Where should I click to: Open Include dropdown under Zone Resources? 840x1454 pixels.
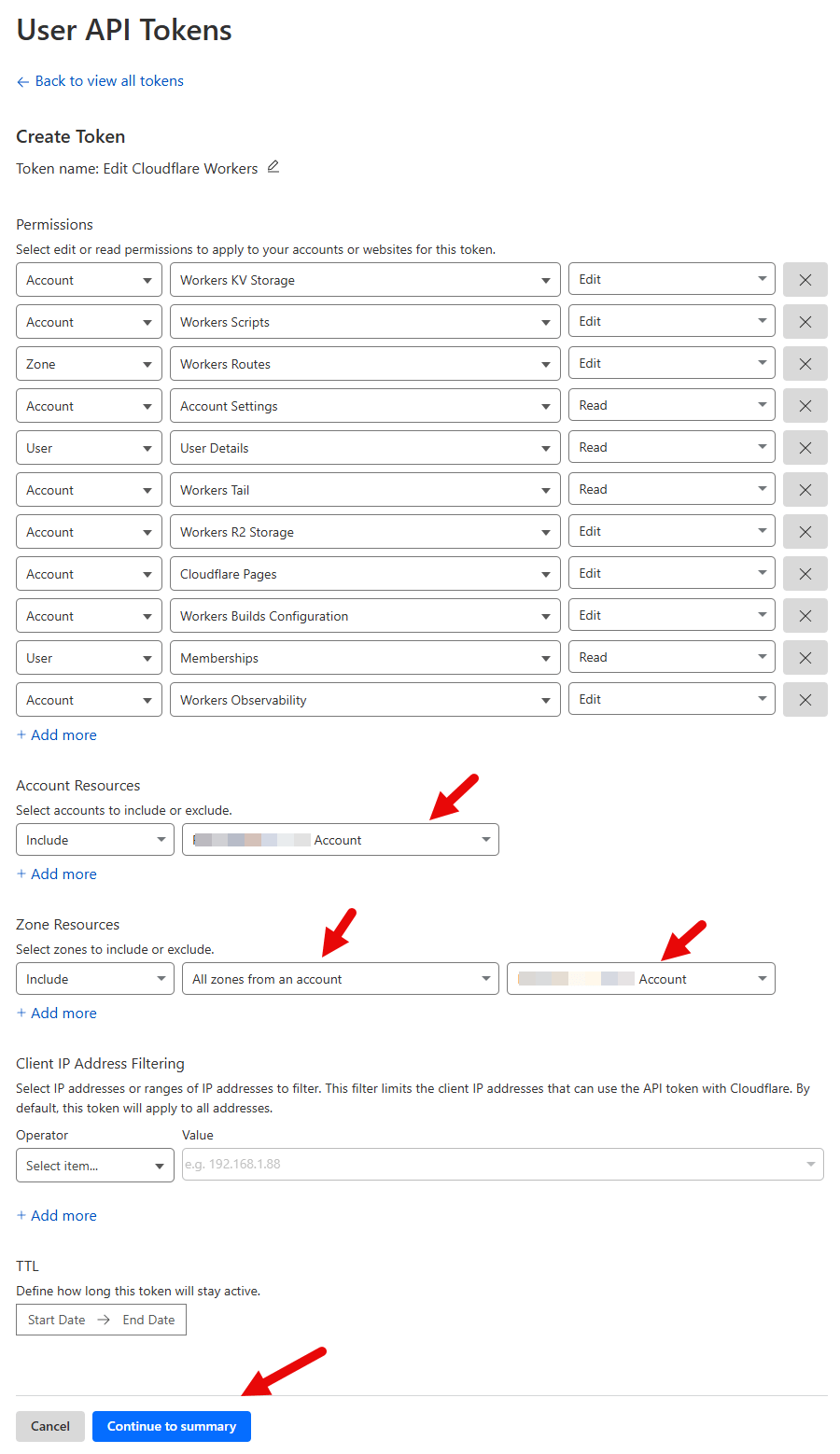click(x=95, y=979)
